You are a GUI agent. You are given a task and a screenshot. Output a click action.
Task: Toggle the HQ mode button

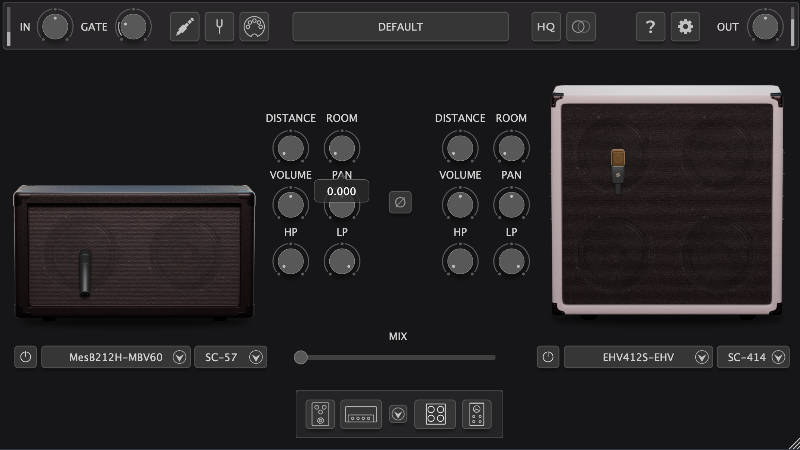point(546,27)
